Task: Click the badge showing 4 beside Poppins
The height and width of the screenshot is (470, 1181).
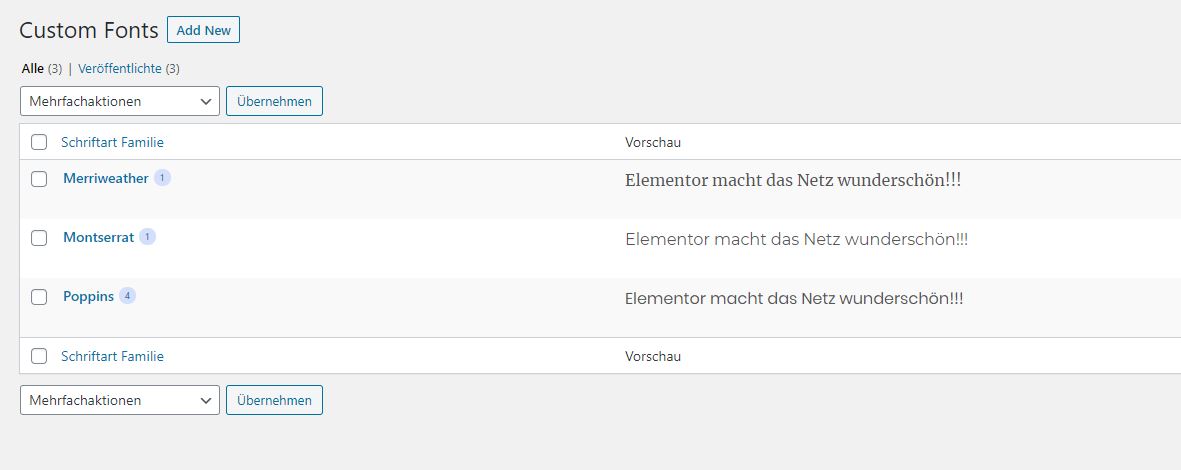Action: pyautogui.click(x=127, y=296)
